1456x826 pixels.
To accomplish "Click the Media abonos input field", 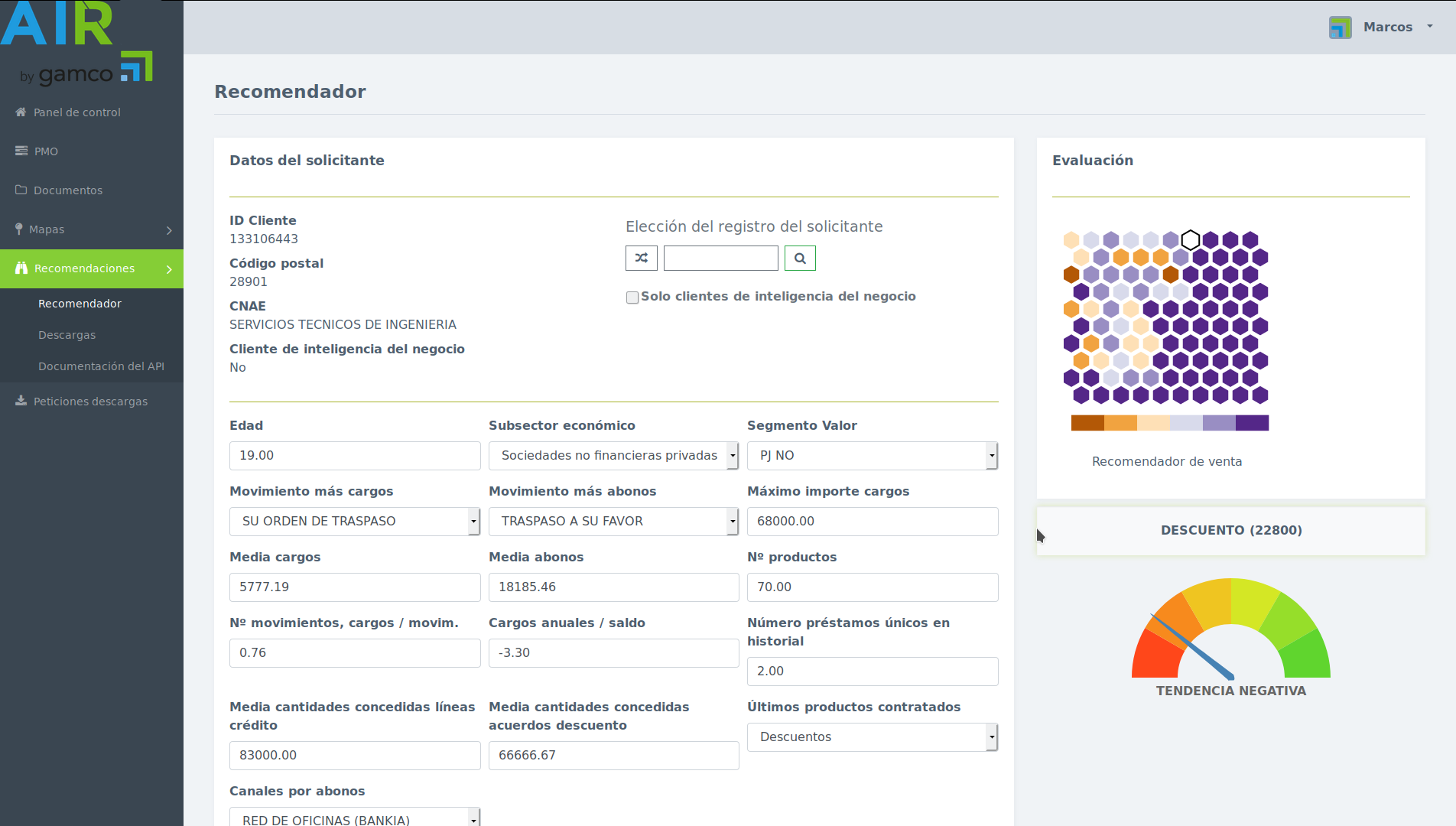I will (x=613, y=587).
